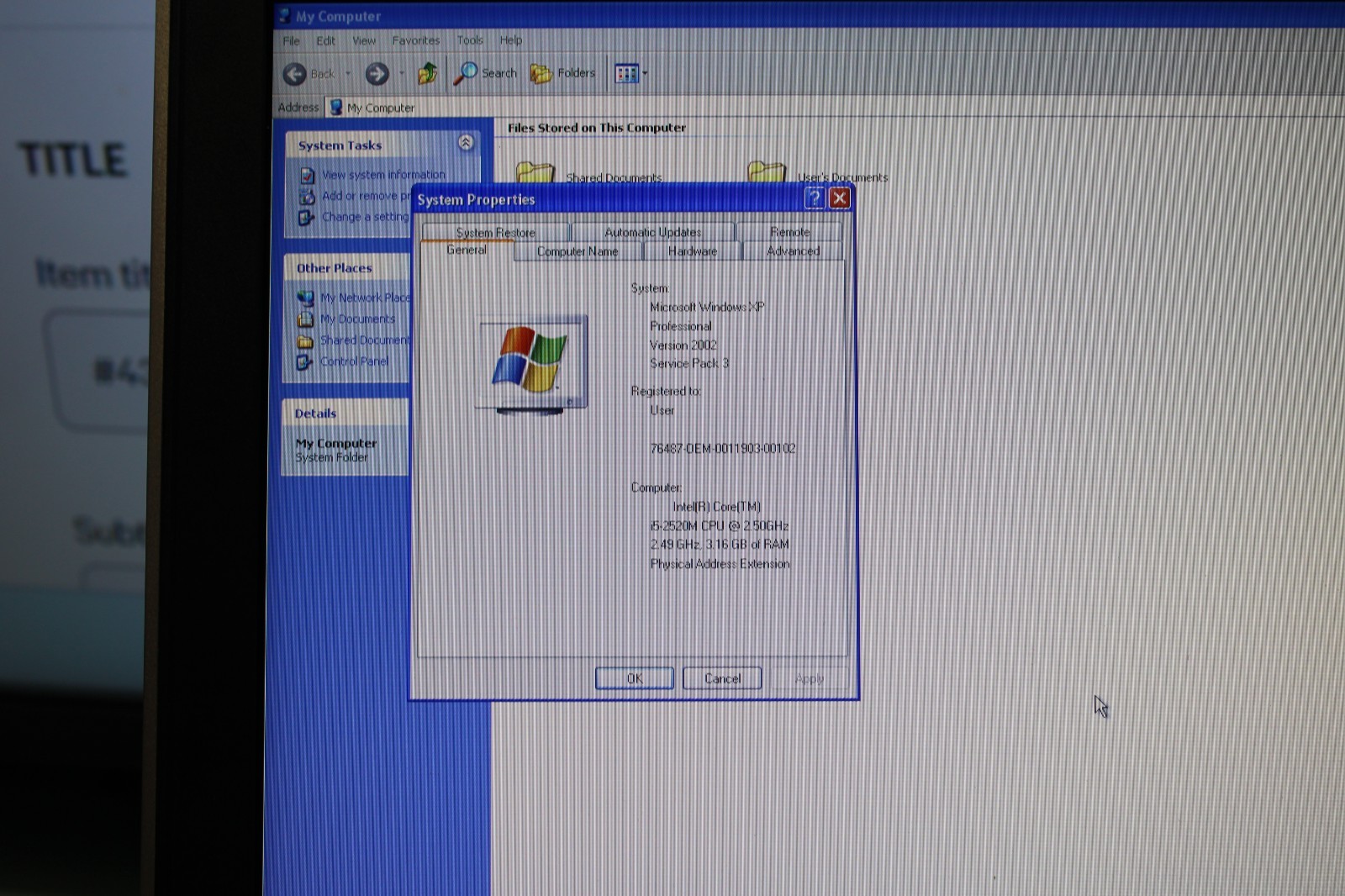Go up one folder level icon

pyautogui.click(x=428, y=73)
